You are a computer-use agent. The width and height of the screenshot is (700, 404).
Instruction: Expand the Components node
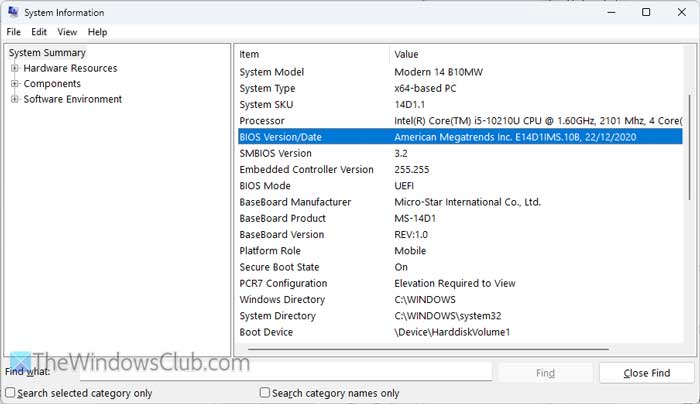(15, 83)
